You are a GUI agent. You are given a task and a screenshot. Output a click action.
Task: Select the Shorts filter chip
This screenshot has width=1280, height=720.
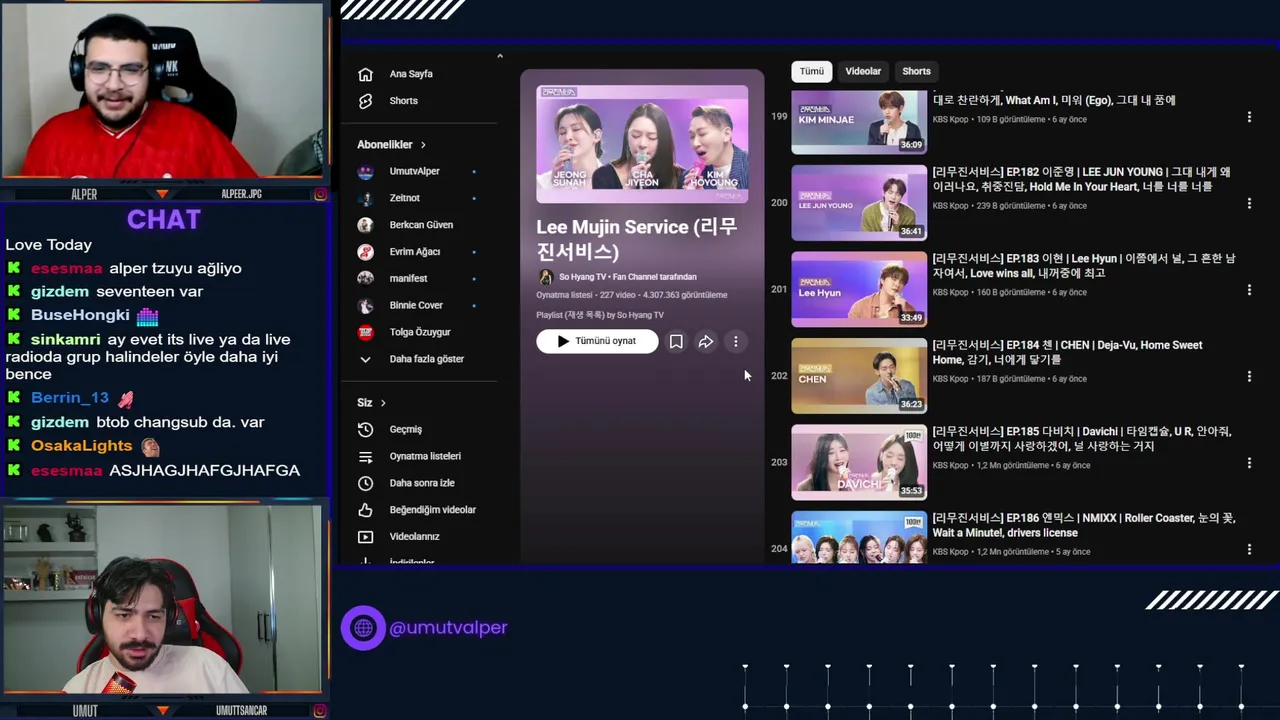(x=916, y=71)
